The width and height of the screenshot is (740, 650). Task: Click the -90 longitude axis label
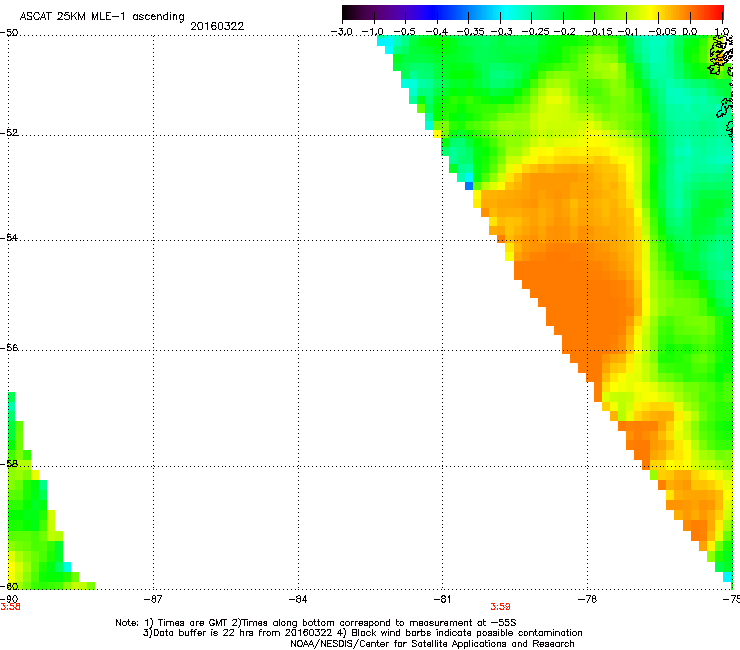pos(9,599)
